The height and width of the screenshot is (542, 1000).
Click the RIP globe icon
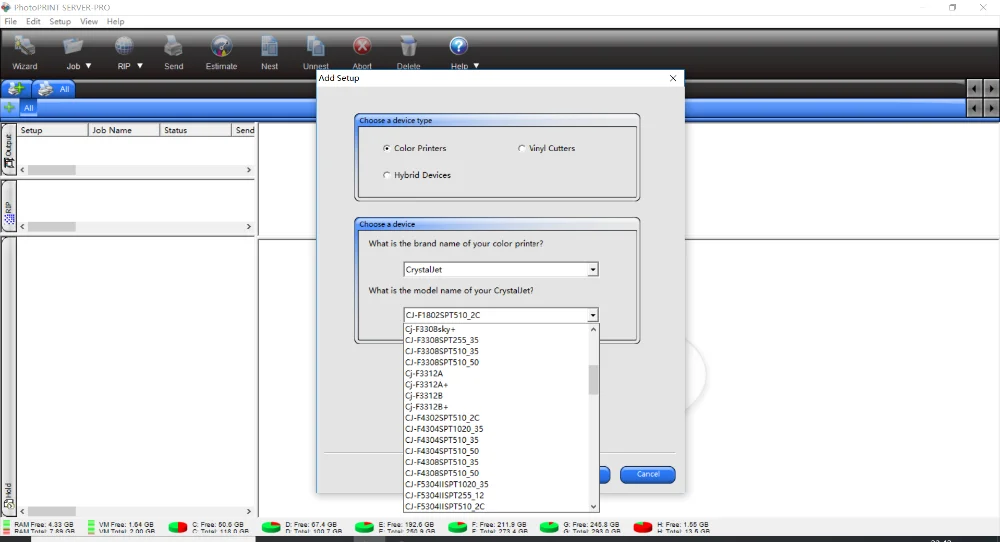124,47
